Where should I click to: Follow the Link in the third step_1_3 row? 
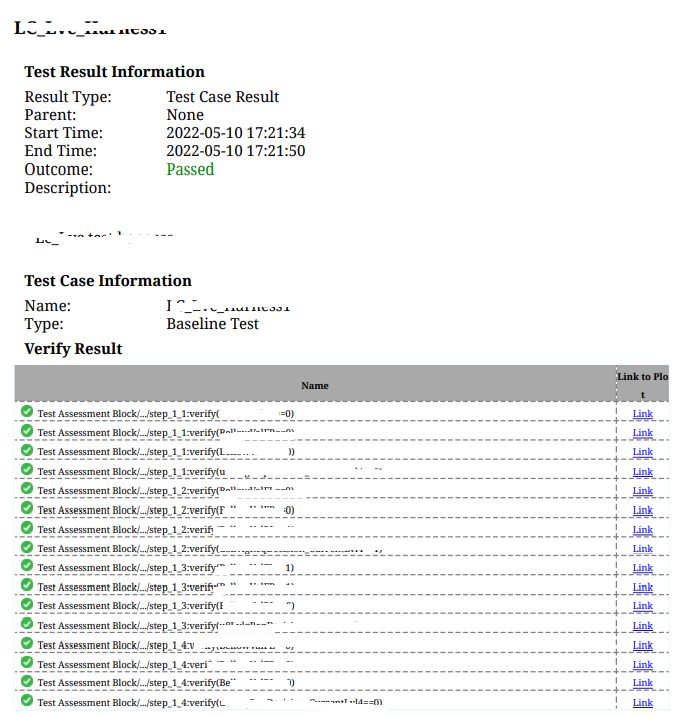click(x=642, y=606)
